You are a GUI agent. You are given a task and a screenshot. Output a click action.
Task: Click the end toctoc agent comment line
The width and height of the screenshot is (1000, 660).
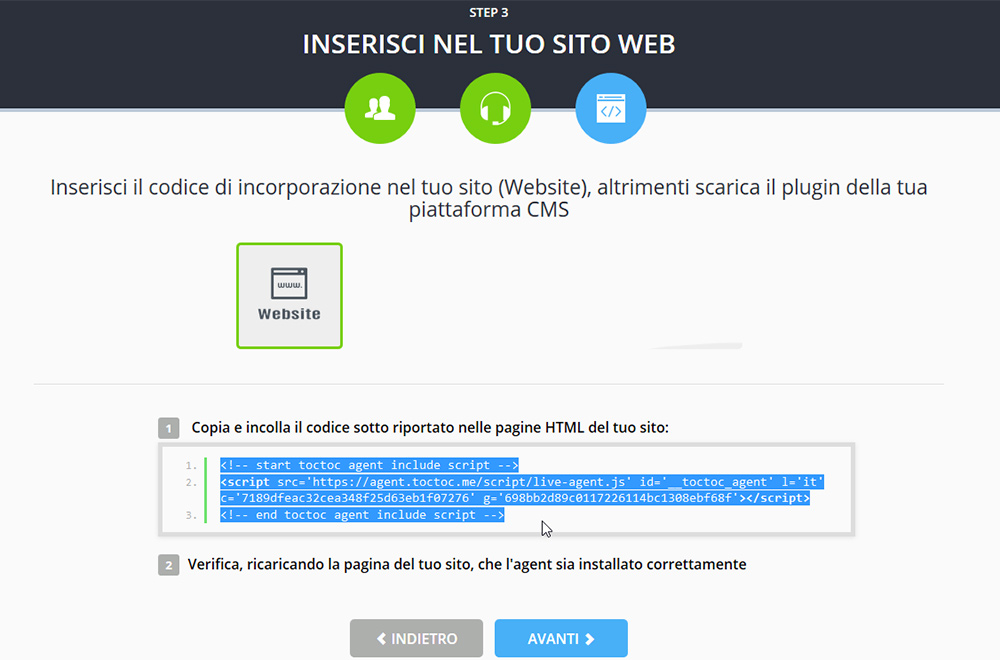362,515
